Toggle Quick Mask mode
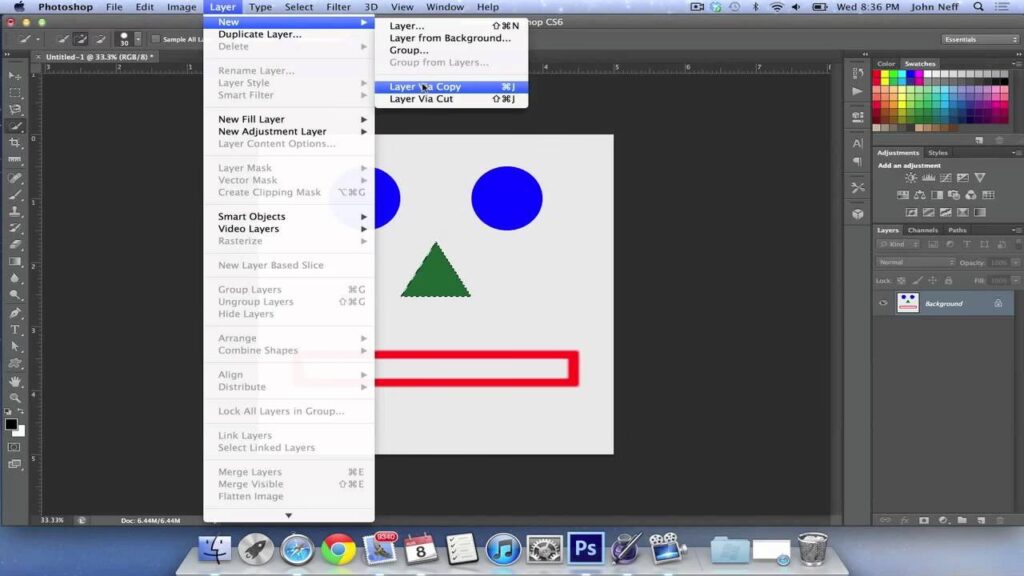 (15, 446)
